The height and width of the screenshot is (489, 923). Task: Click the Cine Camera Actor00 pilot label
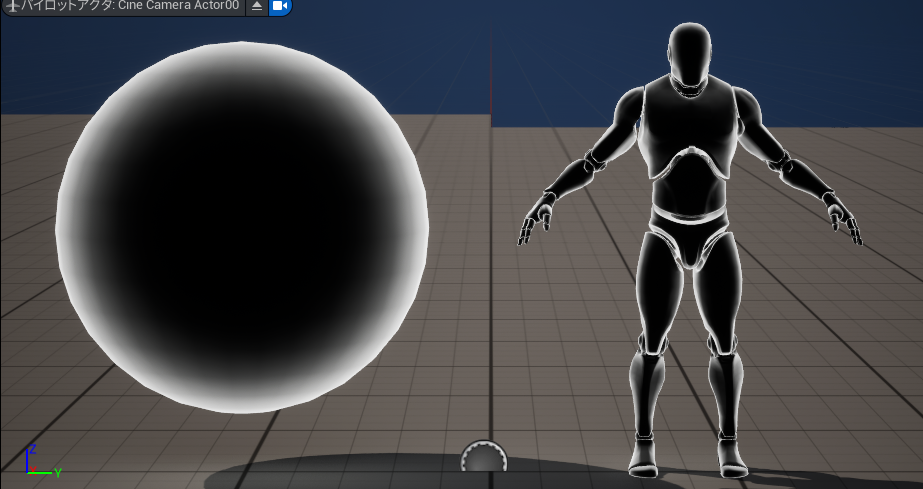(124, 6)
